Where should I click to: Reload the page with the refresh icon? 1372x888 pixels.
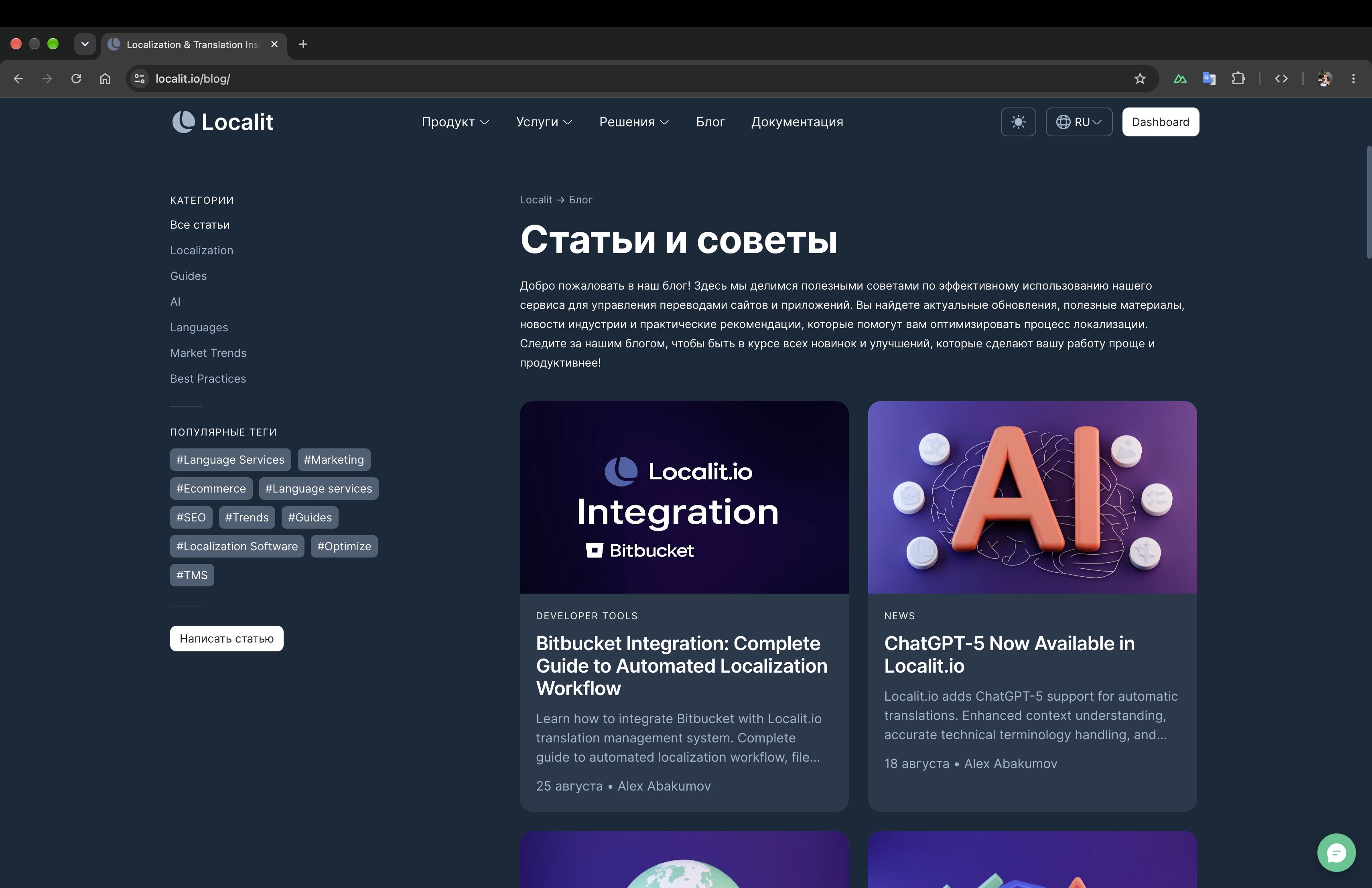click(x=76, y=78)
